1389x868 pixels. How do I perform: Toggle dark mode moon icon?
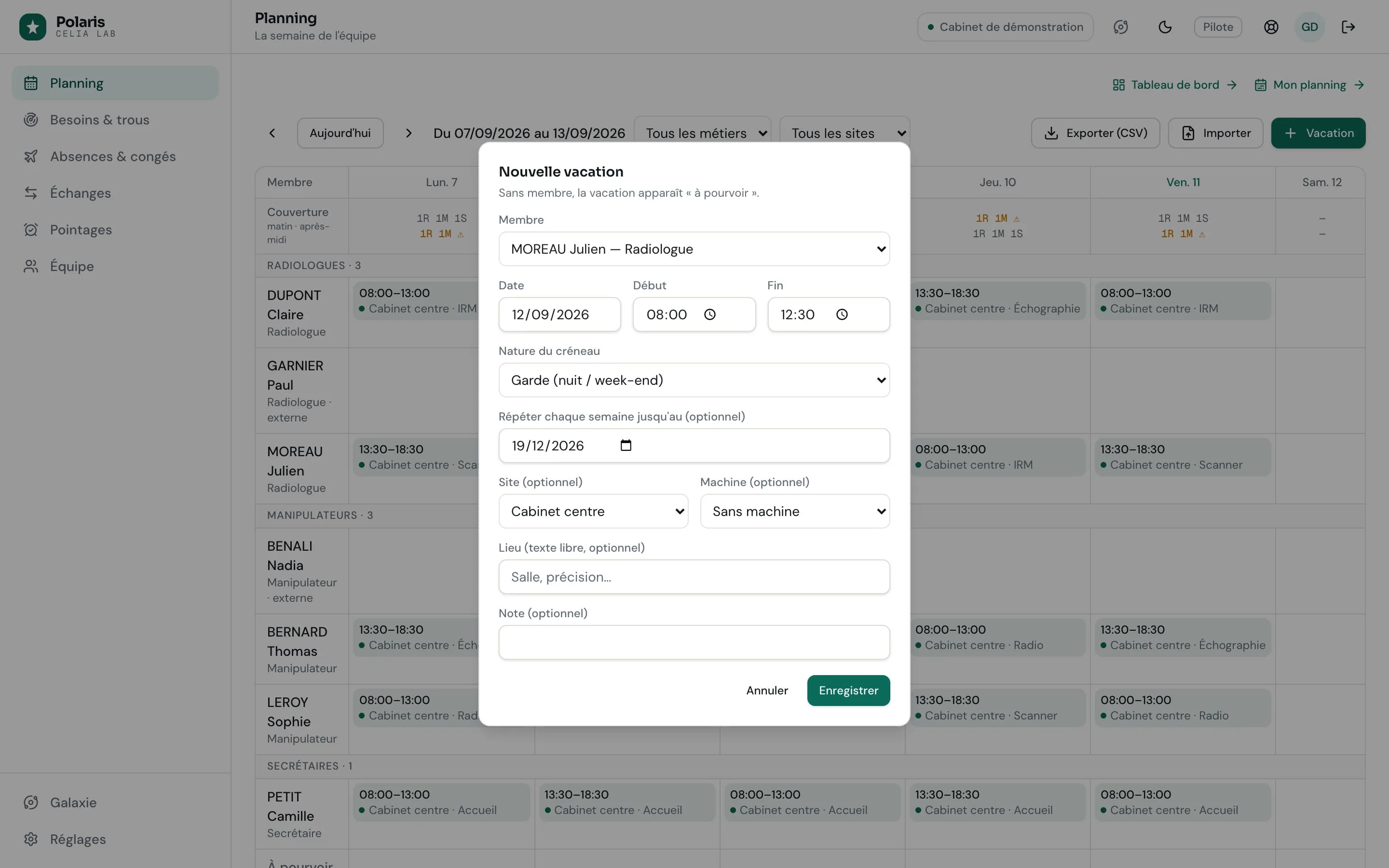click(1165, 27)
